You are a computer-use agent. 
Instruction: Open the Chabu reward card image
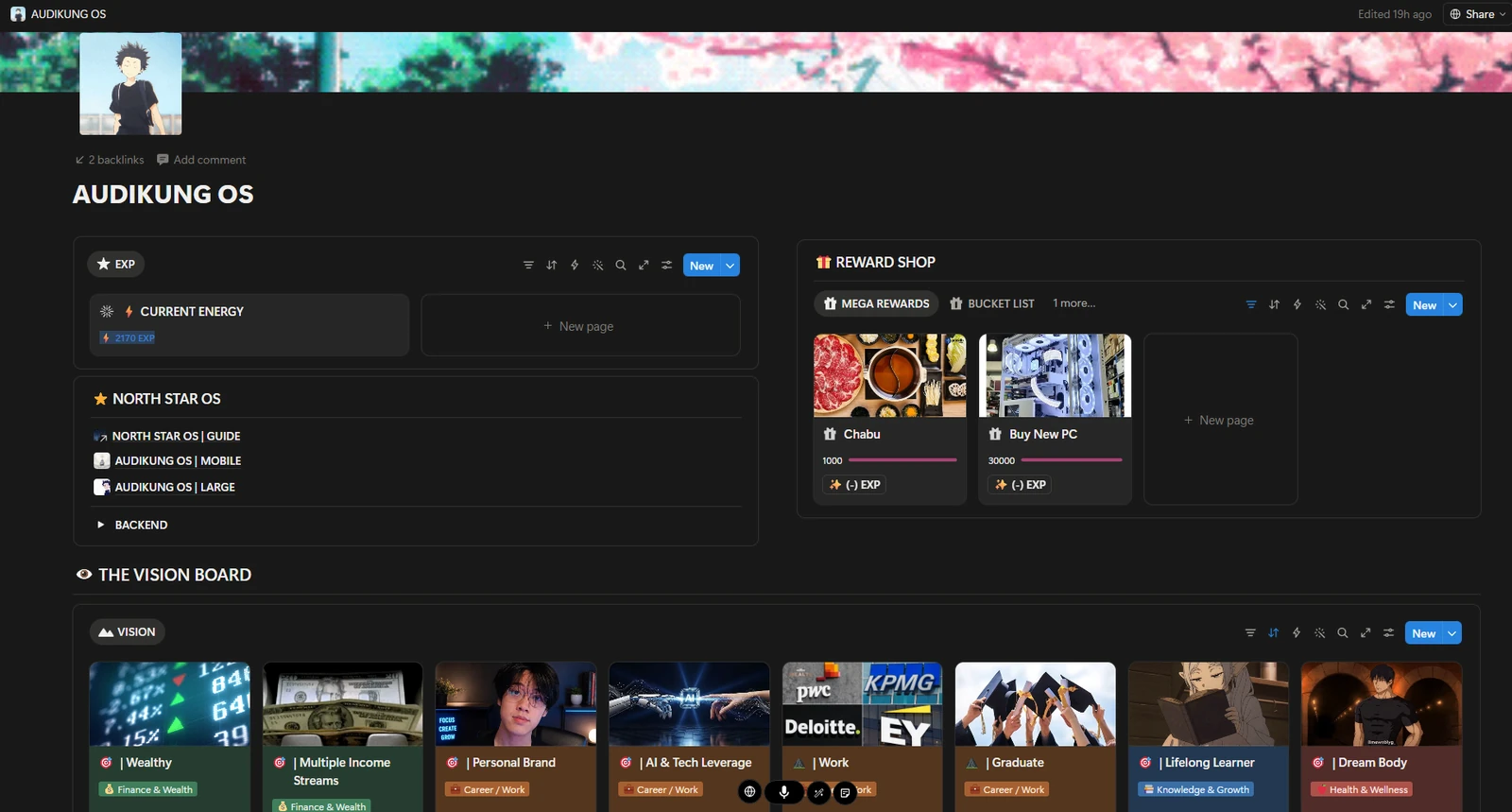tap(890, 375)
